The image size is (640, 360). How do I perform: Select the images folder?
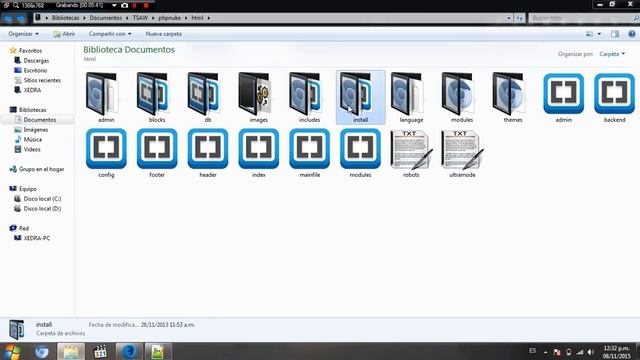[x=255, y=94]
